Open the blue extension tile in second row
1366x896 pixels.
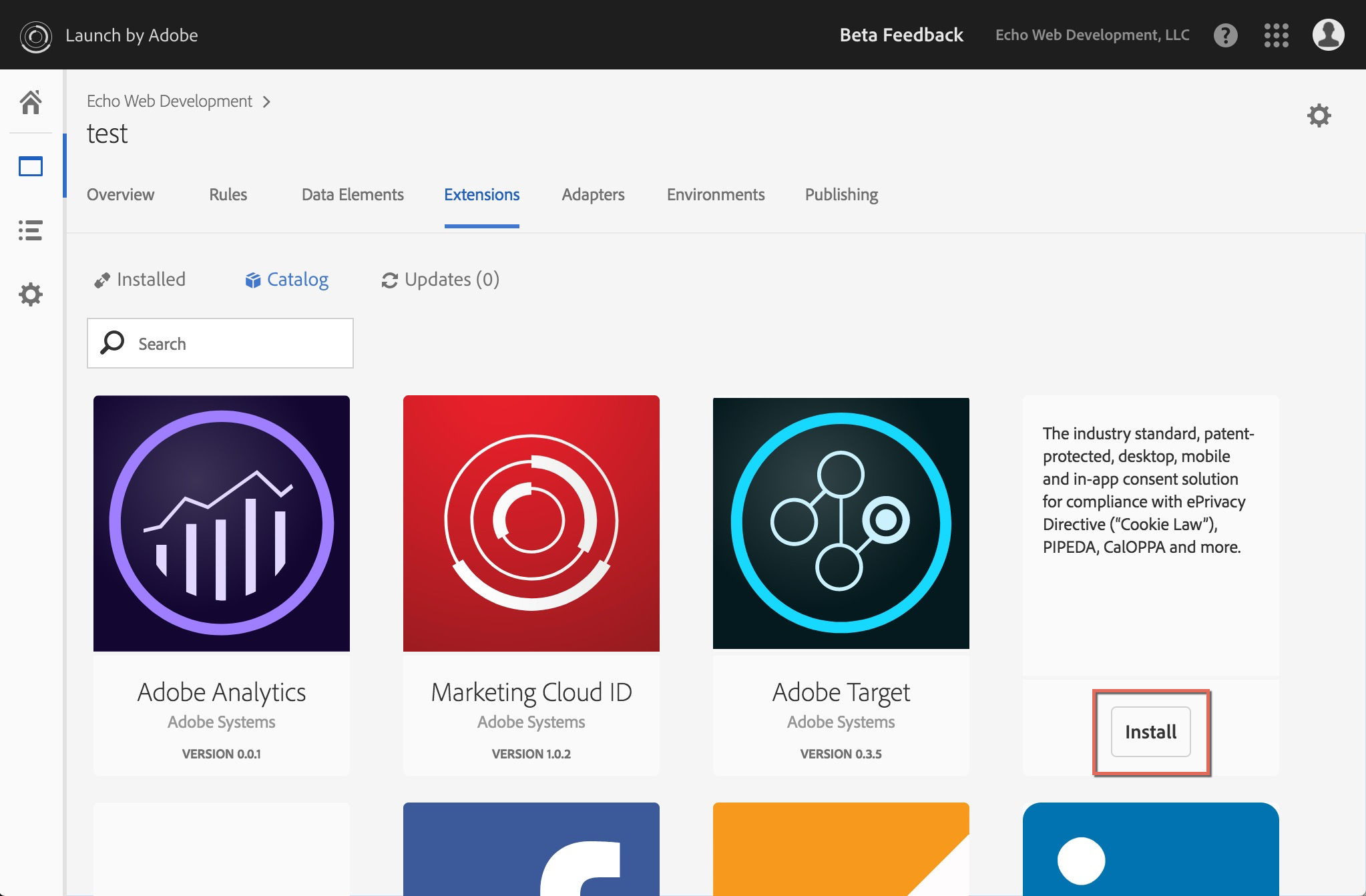point(531,849)
